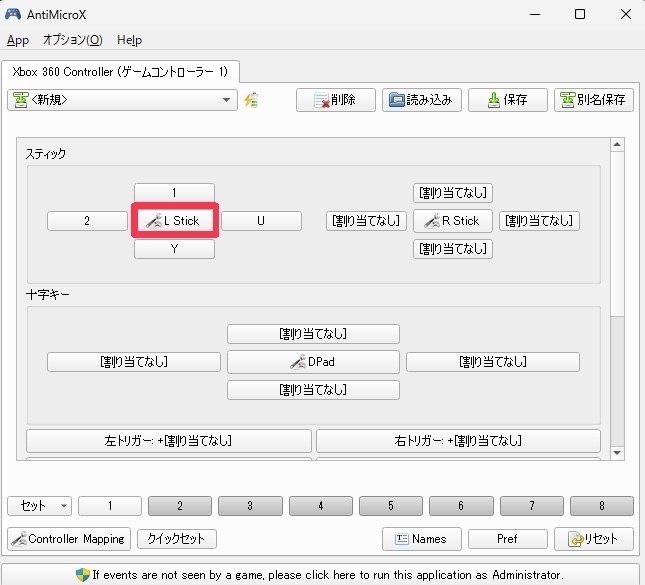The width and height of the screenshot is (645, 585).
Task: Open the App menu
Action: pyautogui.click(x=18, y=40)
